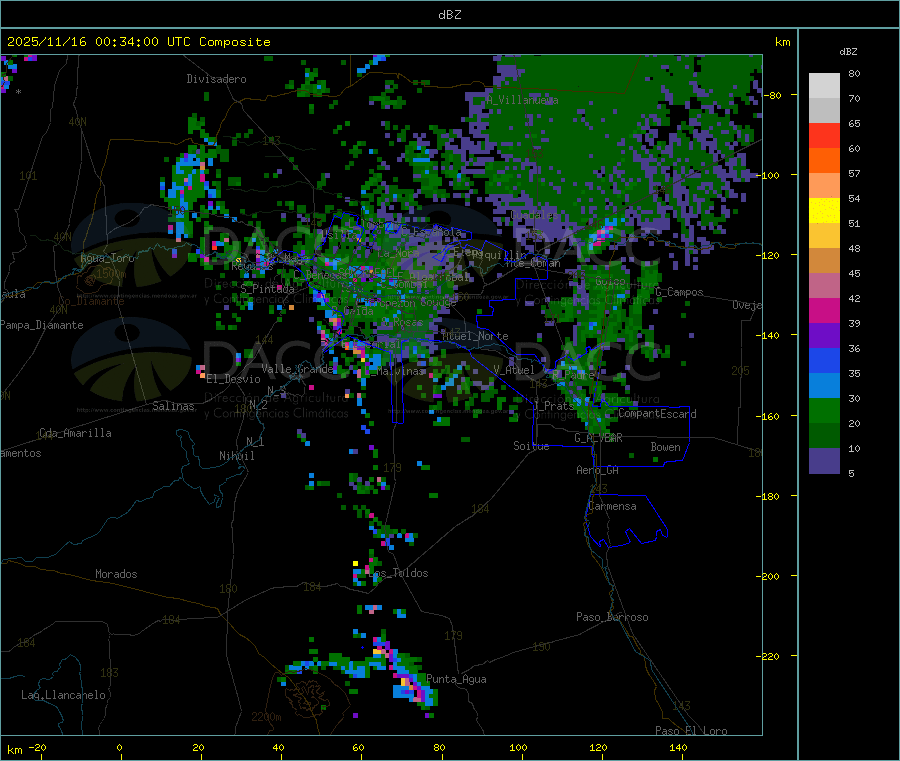Click the Divisadero map label
900x761 pixels.
coord(216,79)
